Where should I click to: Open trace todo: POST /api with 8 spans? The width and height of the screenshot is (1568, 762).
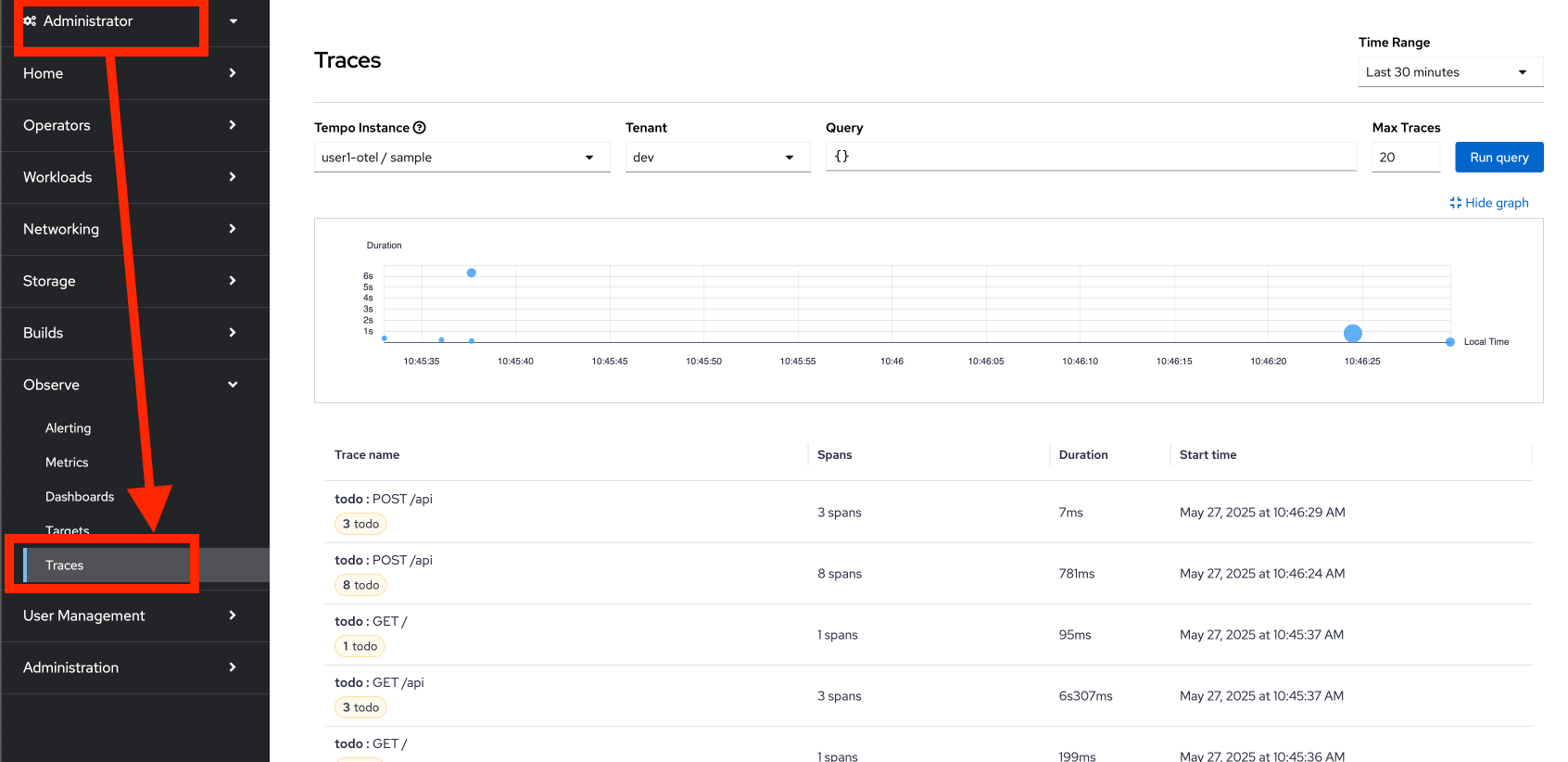[384, 560]
